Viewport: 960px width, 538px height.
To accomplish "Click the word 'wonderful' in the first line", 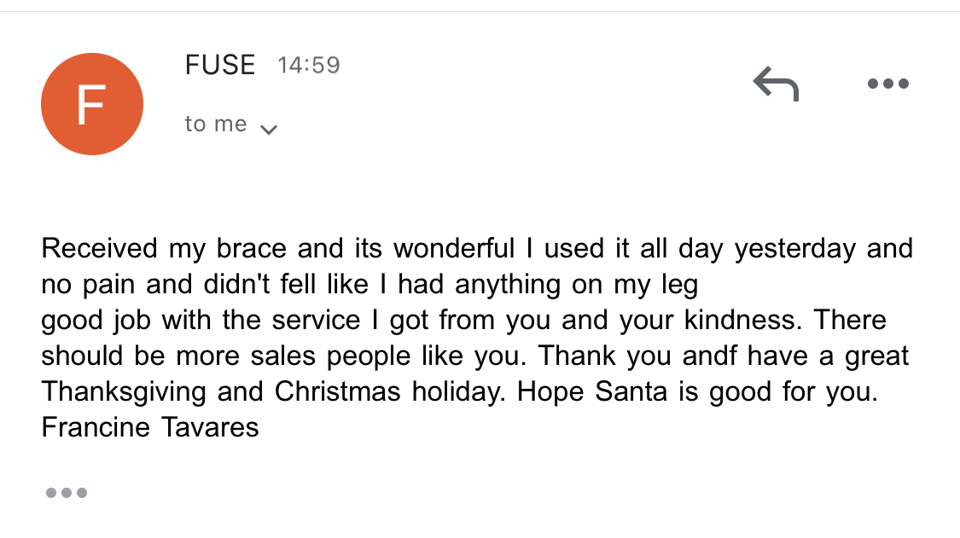I will (454, 248).
